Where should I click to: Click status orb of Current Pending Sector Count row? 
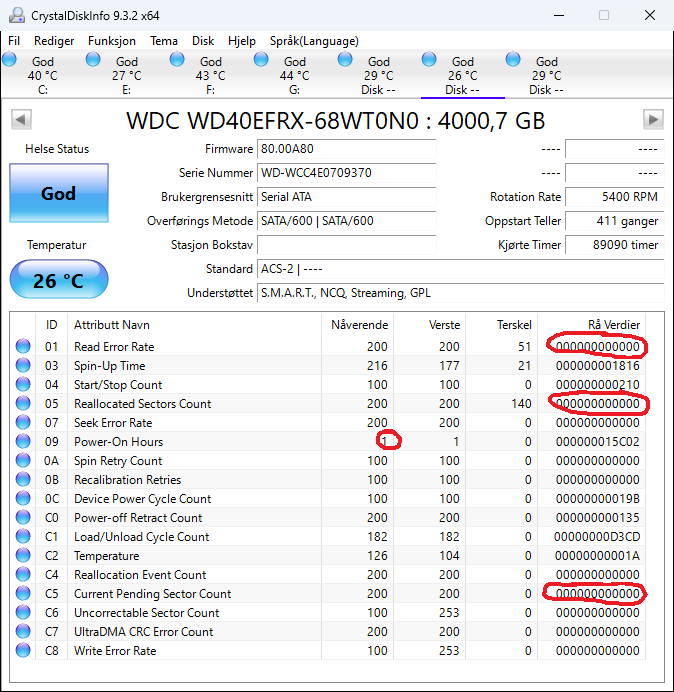click(x=23, y=593)
